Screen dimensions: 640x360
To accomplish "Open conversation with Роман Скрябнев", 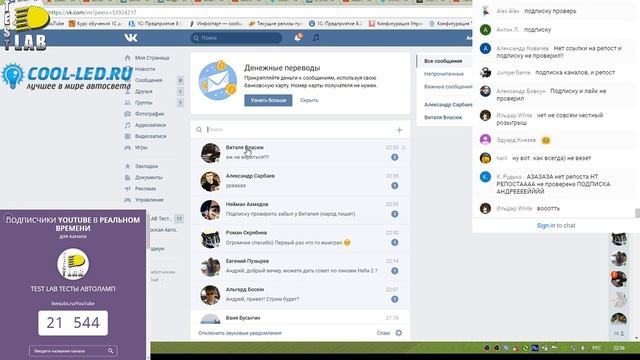I will [x=300, y=238].
